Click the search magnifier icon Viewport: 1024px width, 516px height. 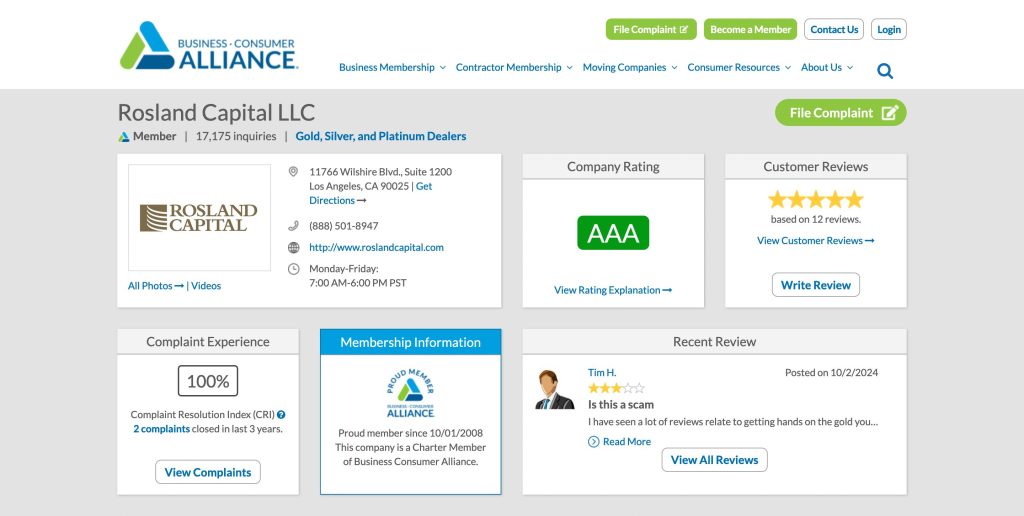click(885, 71)
